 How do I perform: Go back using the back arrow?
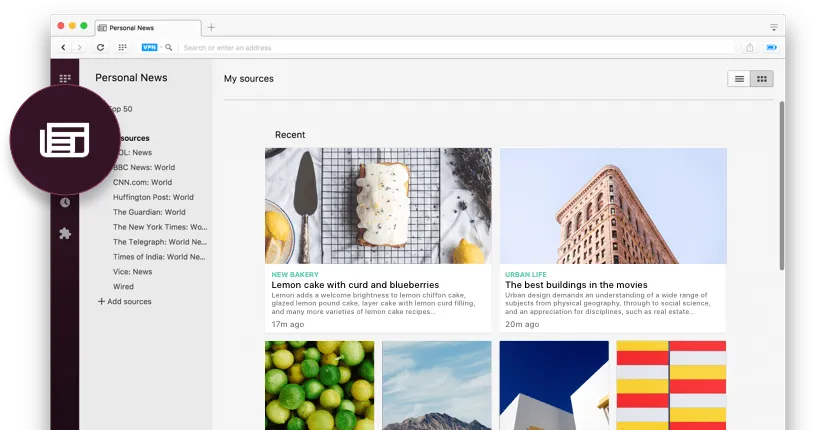[63, 47]
